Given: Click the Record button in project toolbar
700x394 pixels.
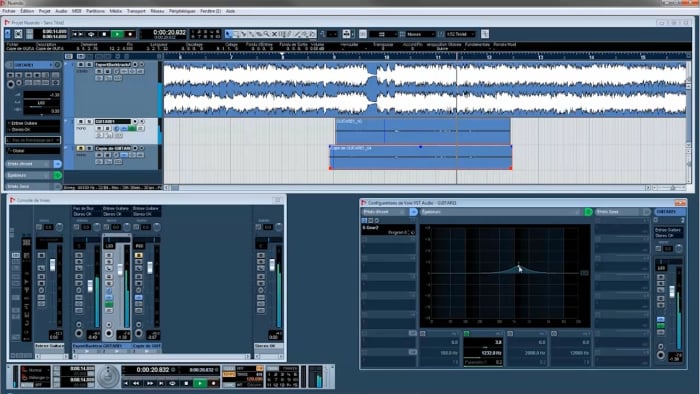Looking at the screenshot, I should (130, 34).
